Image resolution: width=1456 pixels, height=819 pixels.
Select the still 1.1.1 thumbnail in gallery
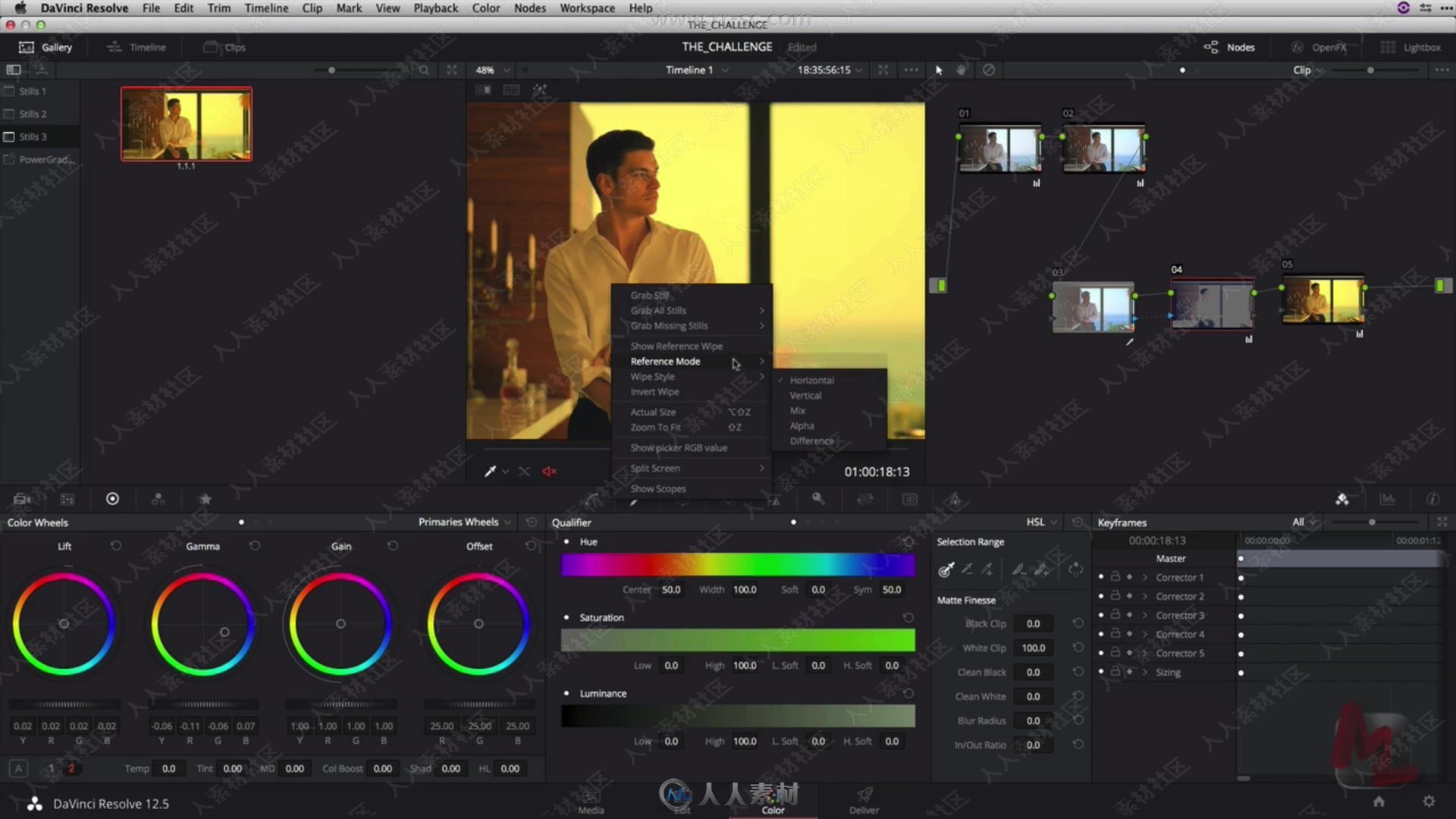[187, 124]
